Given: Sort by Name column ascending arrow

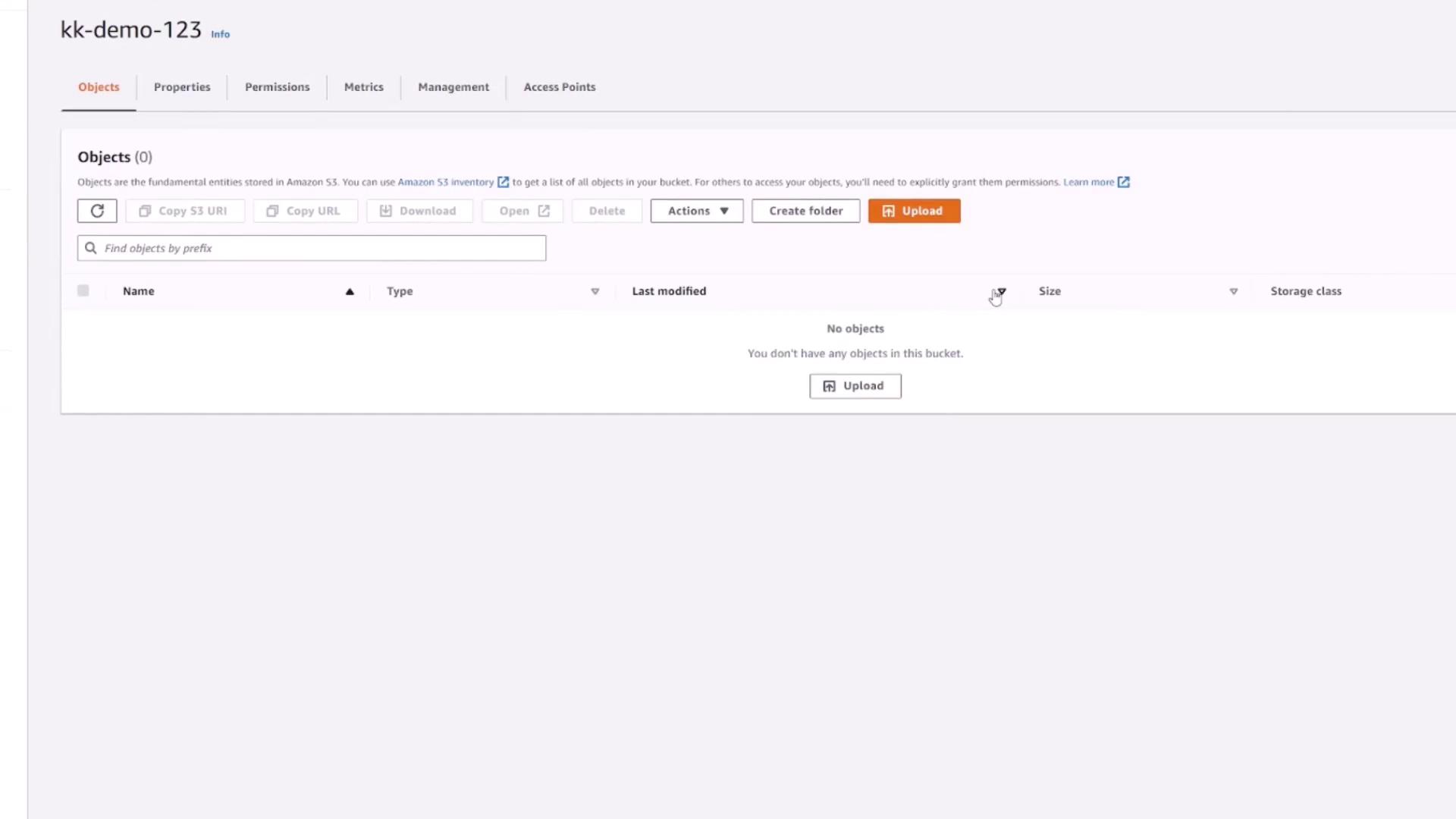Looking at the screenshot, I should point(350,291).
